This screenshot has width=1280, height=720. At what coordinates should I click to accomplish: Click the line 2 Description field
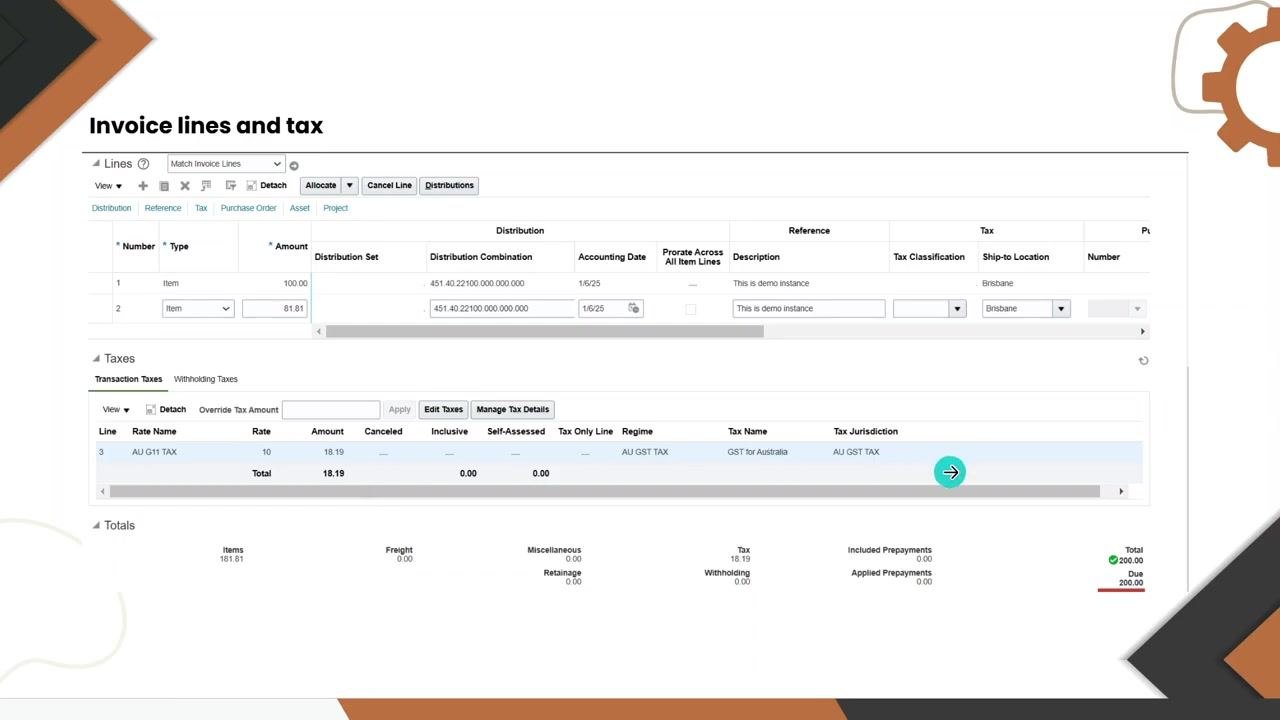[x=809, y=309]
